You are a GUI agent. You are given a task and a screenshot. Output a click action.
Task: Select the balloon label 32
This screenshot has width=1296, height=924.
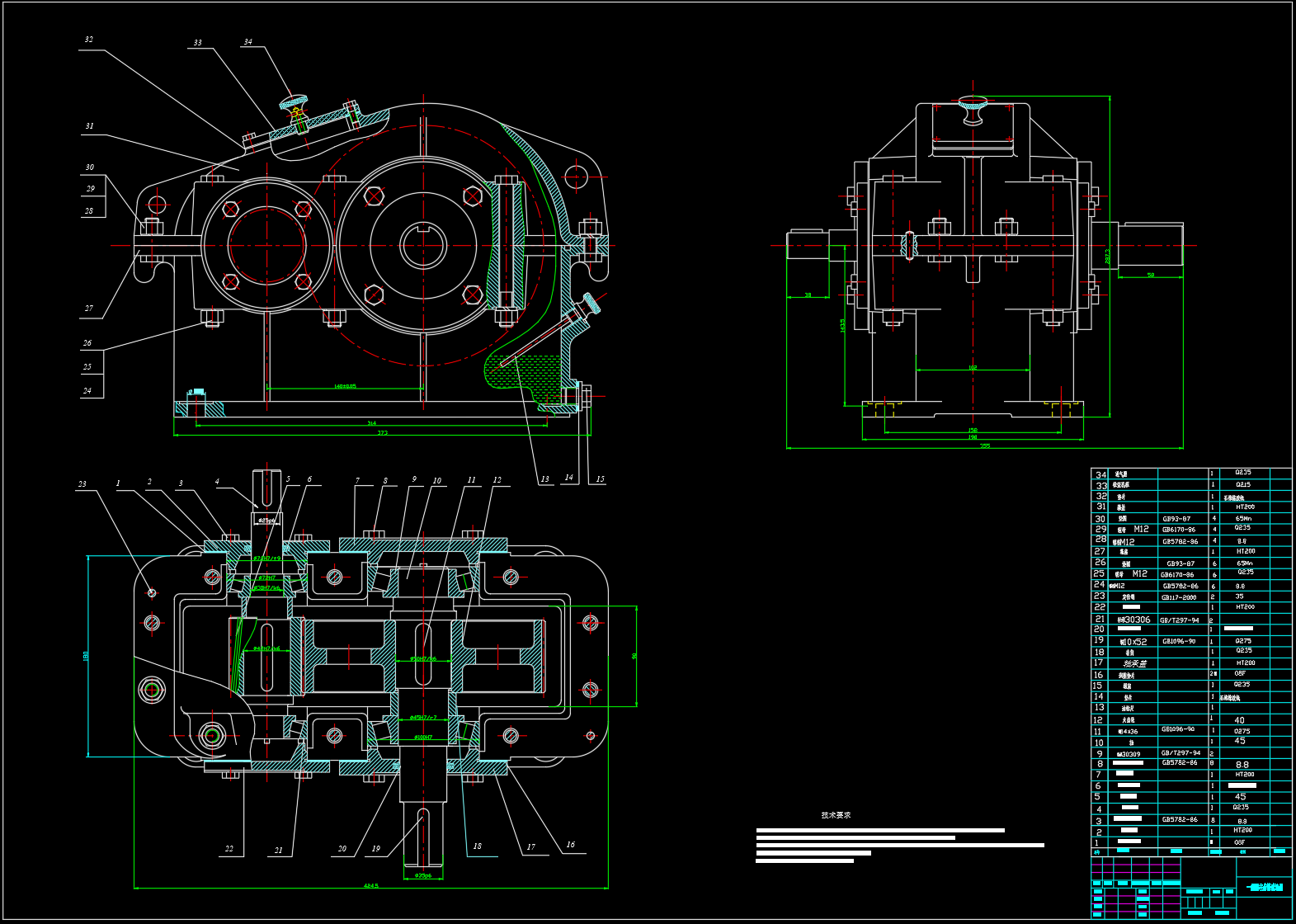89,39
